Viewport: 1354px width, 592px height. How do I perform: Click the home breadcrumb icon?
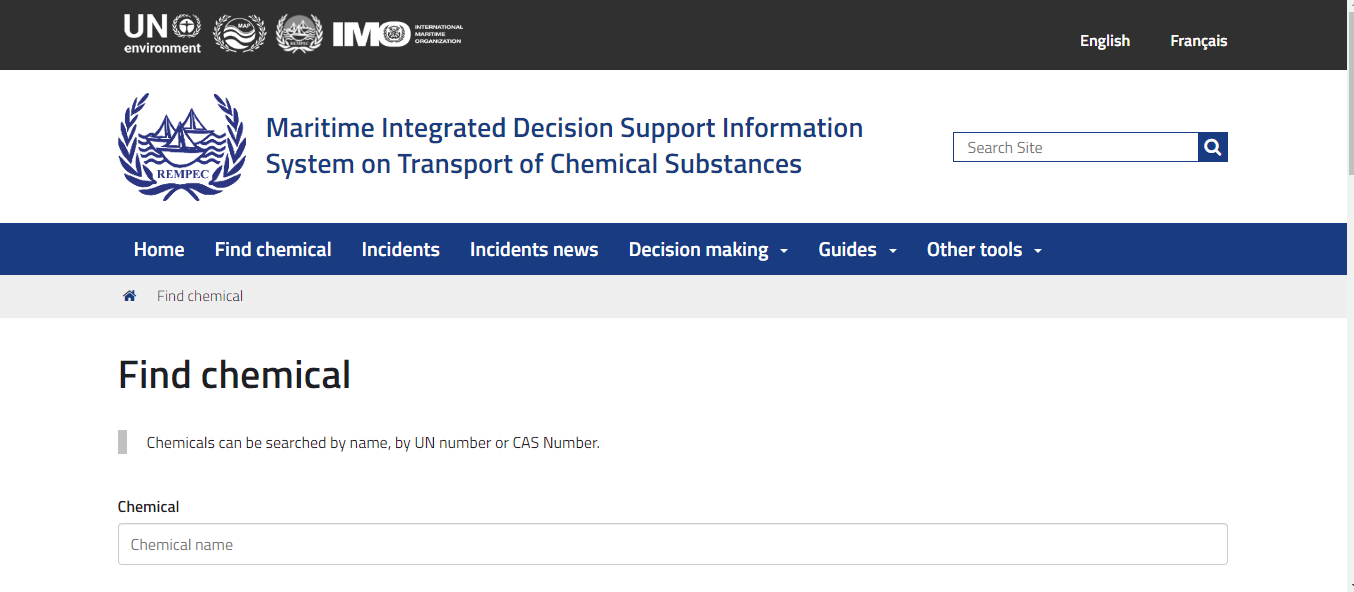(129, 296)
